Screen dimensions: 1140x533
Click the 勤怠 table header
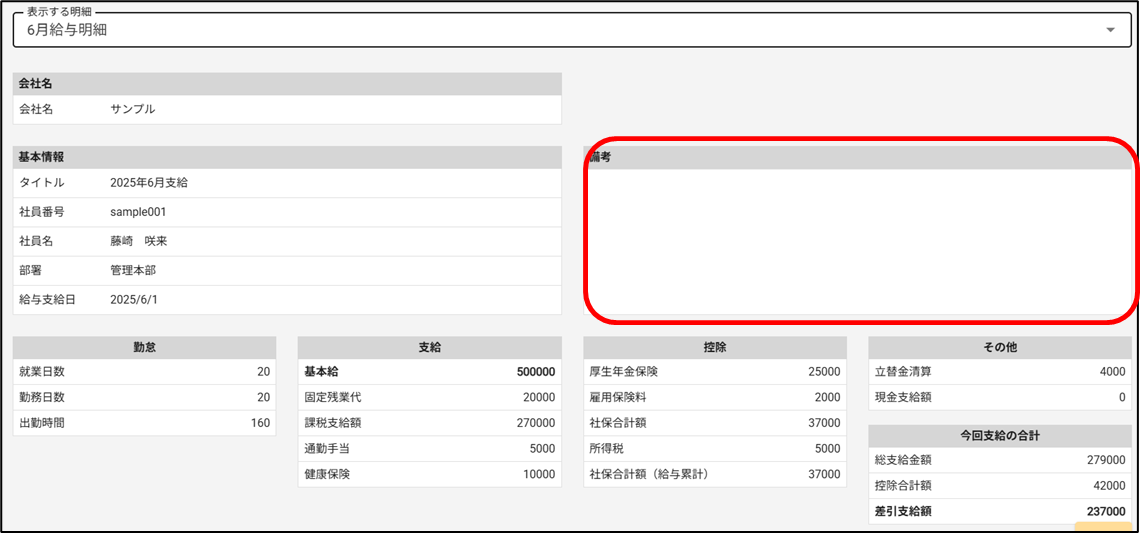click(x=144, y=347)
